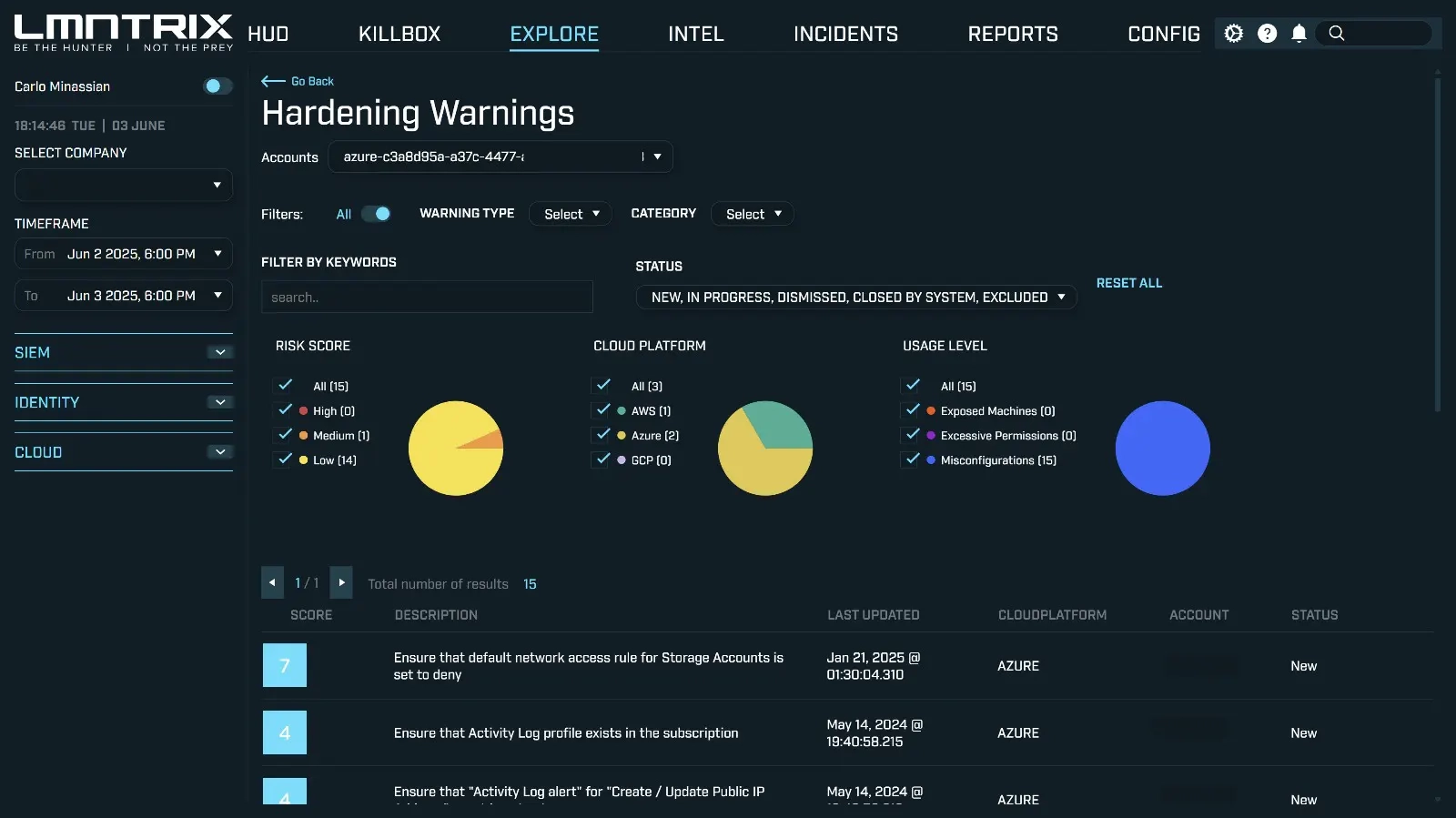Open the settings gear icon
This screenshot has height=818, width=1456.
click(x=1233, y=34)
